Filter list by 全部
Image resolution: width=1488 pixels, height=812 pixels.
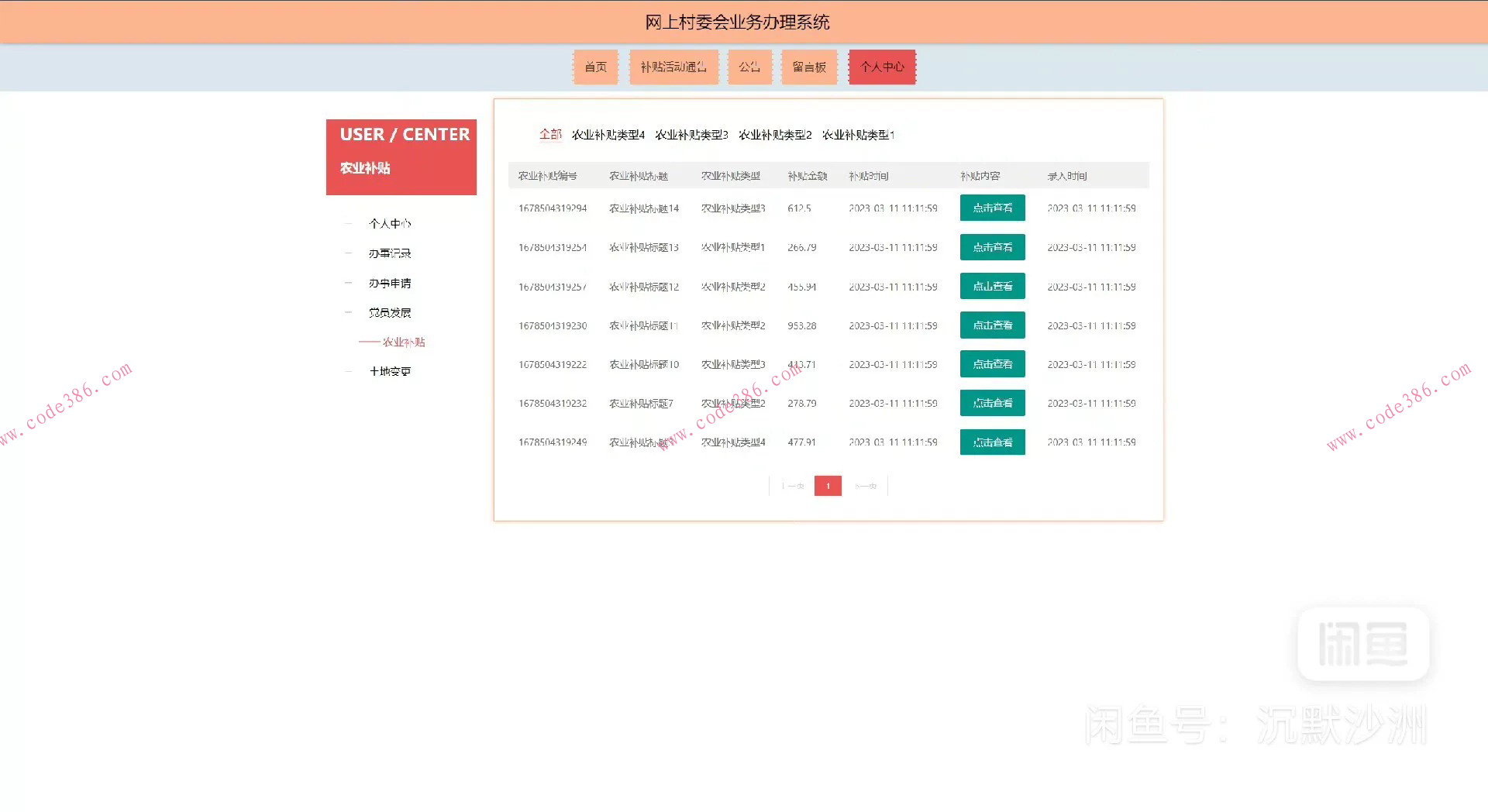pyautogui.click(x=550, y=135)
